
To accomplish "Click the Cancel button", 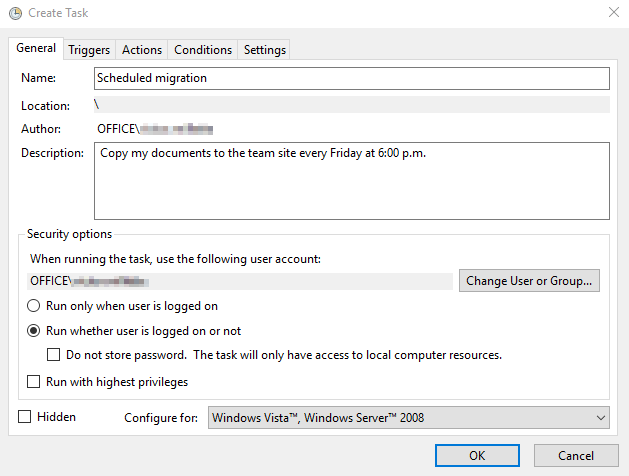I will click(x=576, y=456).
